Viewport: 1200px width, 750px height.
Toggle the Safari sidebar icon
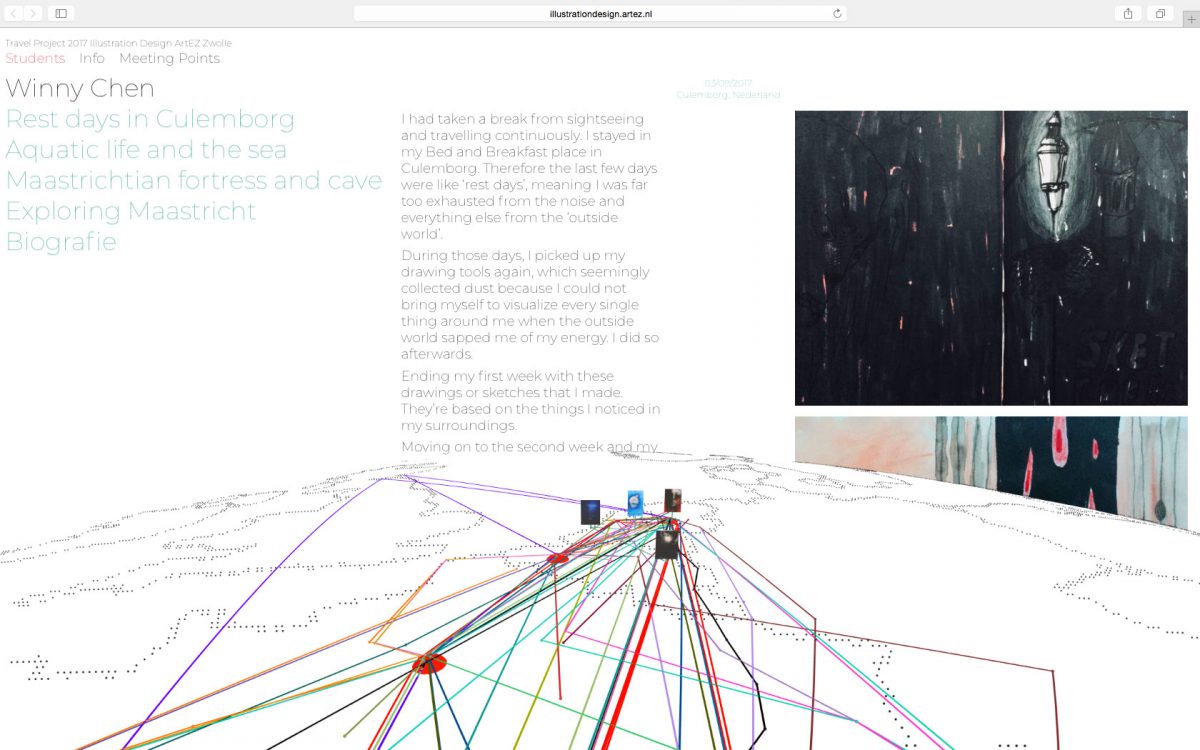[x=61, y=13]
